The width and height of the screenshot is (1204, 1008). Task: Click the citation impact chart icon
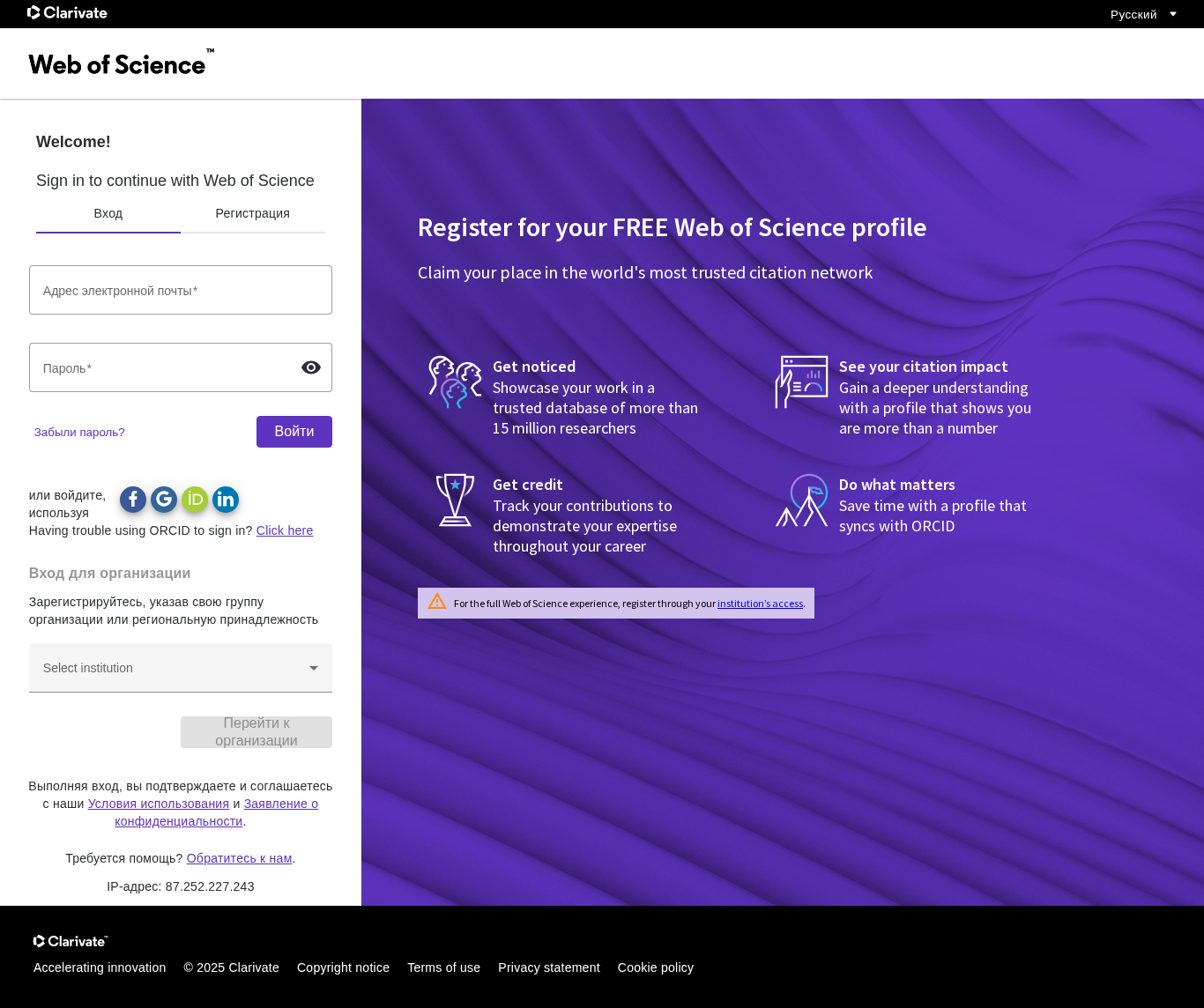tap(801, 382)
